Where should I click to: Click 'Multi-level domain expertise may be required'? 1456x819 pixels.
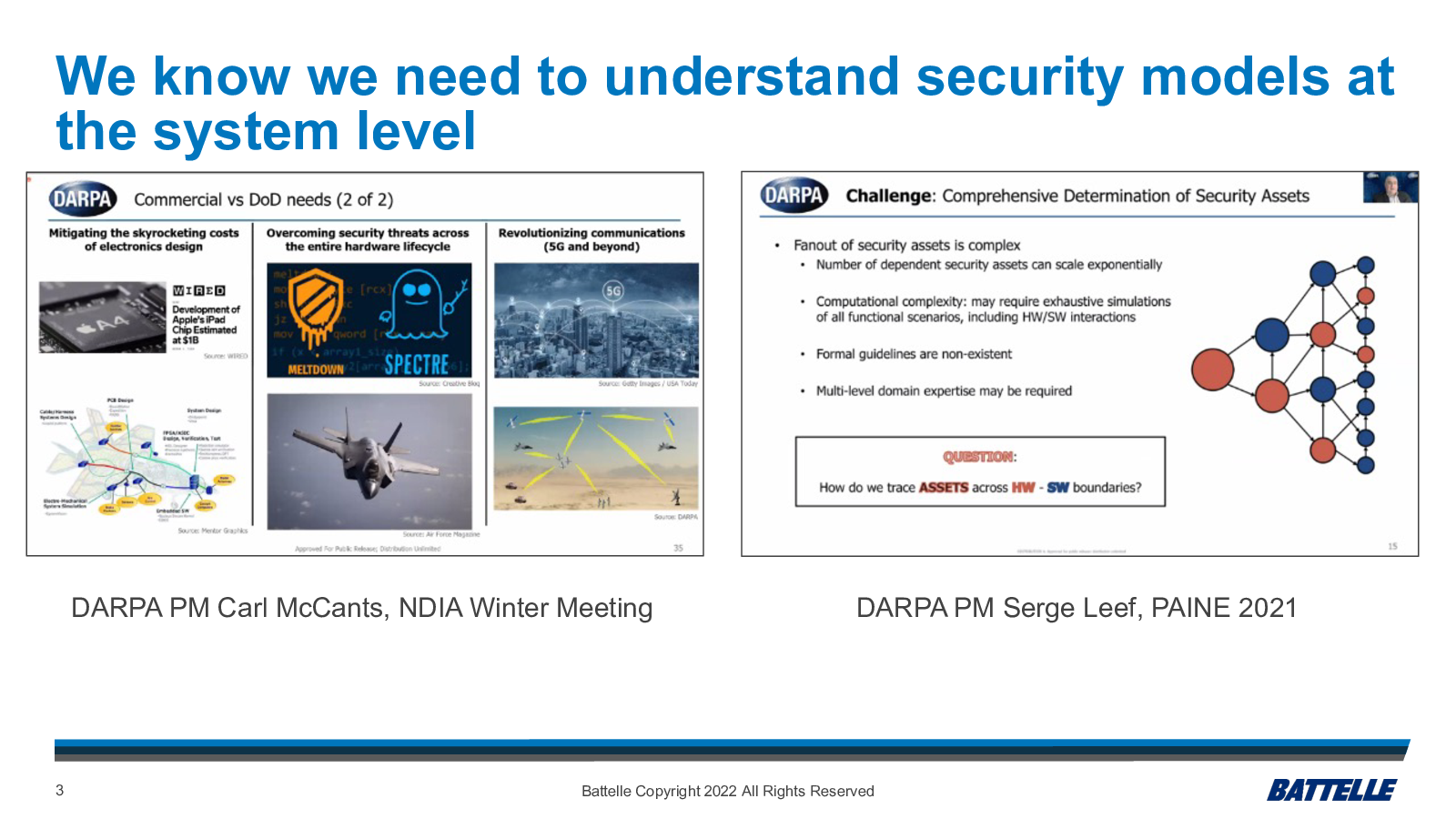click(x=944, y=391)
